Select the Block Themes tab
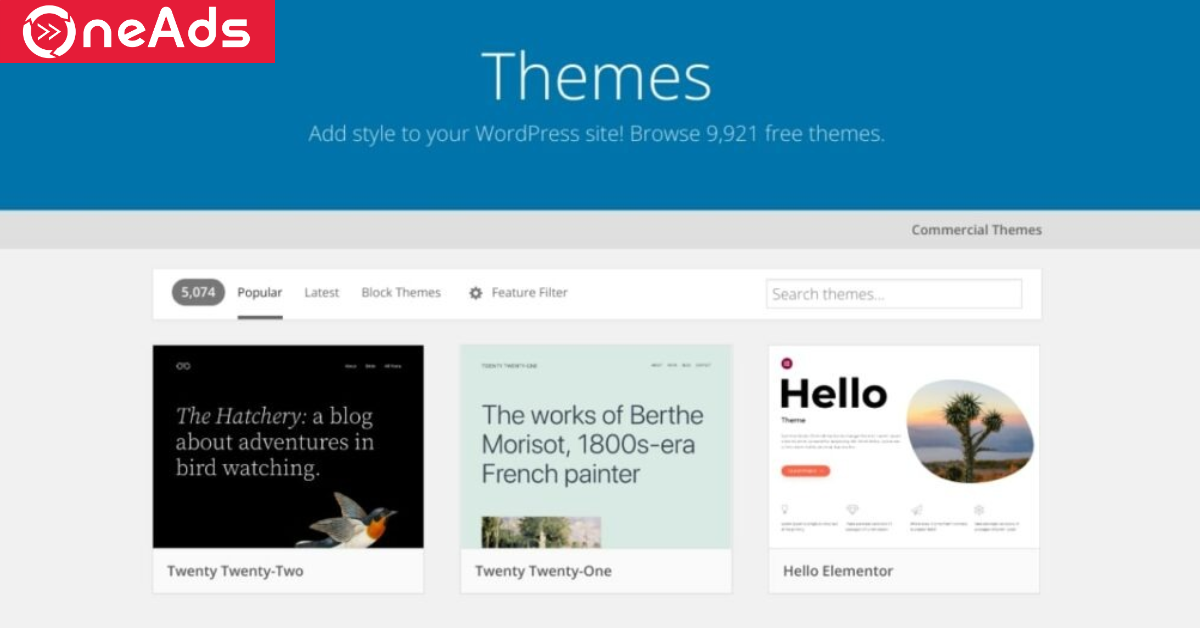This screenshot has height=628, width=1200. [401, 293]
